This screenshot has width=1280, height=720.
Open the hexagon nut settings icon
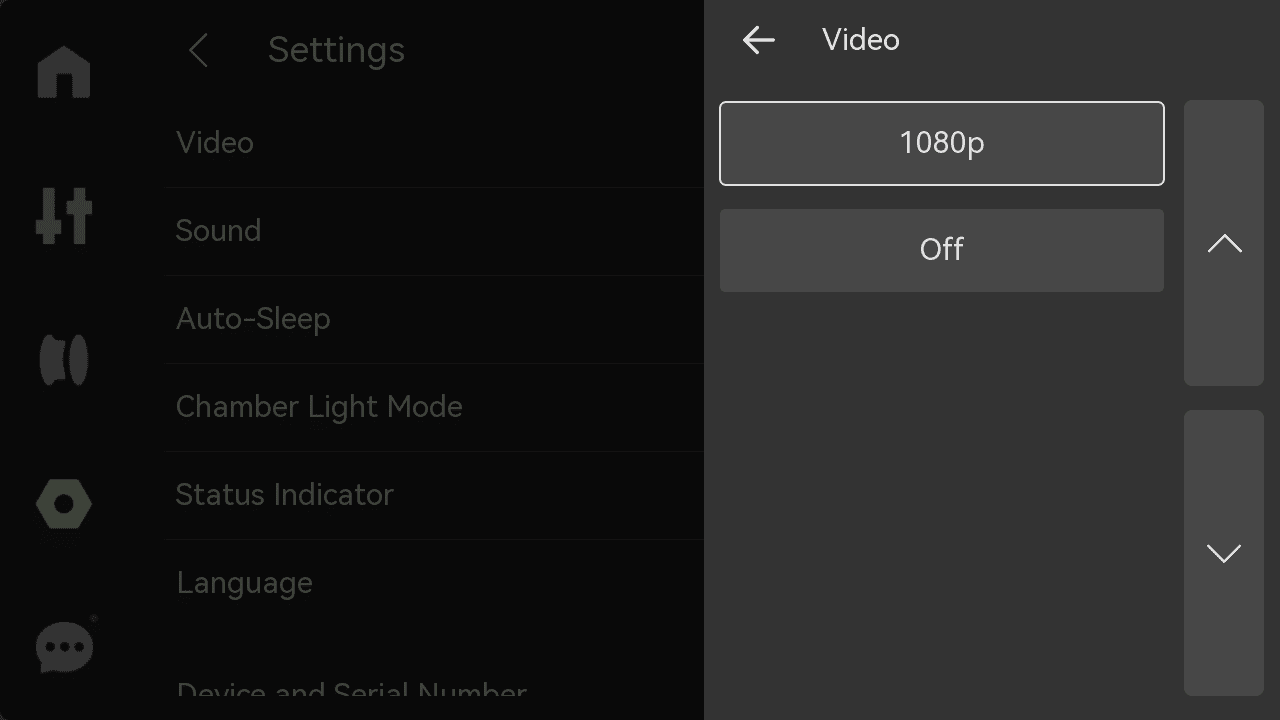(64, 504)
